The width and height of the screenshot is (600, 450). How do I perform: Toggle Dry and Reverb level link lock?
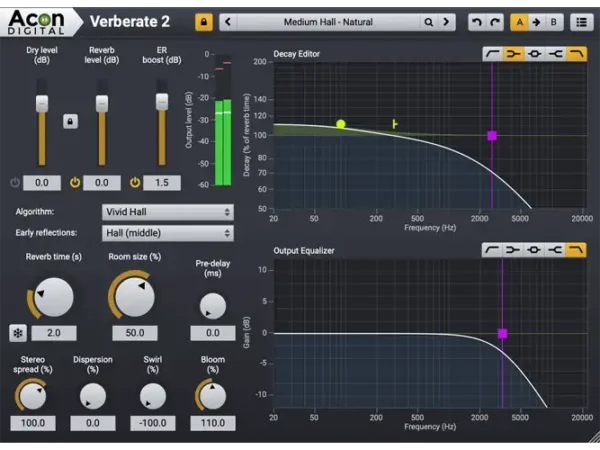click(x=70, y=121)
